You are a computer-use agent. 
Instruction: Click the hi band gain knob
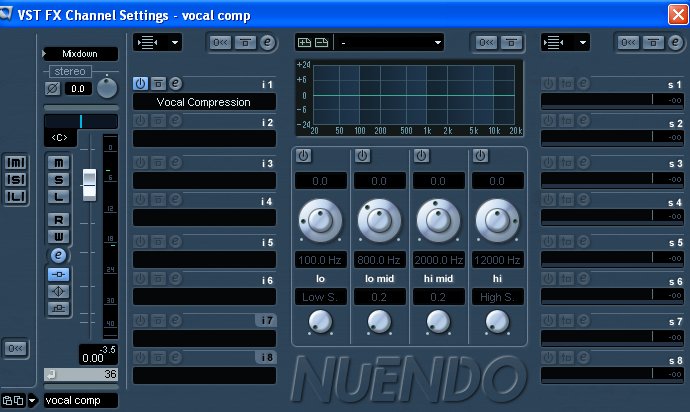(497, 221)
